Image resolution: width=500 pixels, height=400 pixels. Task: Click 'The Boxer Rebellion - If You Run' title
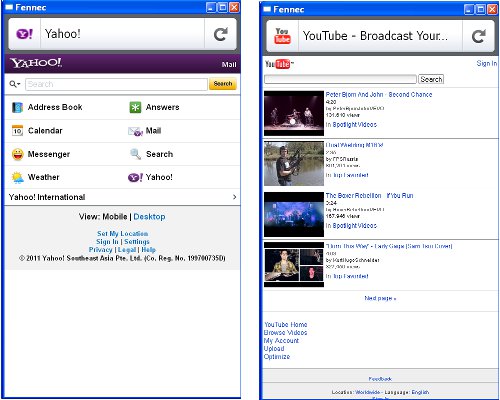click(369, 196)
